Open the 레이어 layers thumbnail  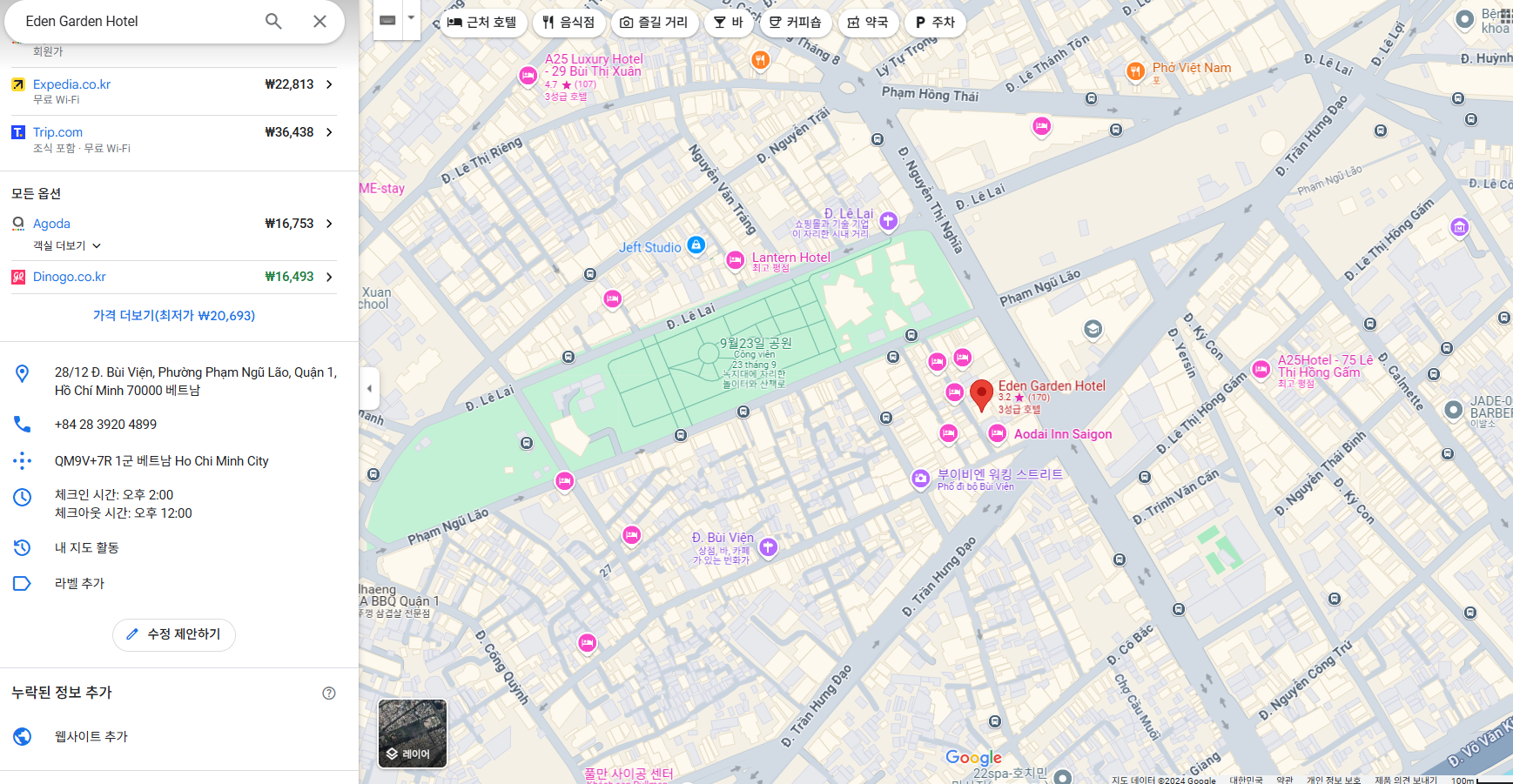(413, 734)
